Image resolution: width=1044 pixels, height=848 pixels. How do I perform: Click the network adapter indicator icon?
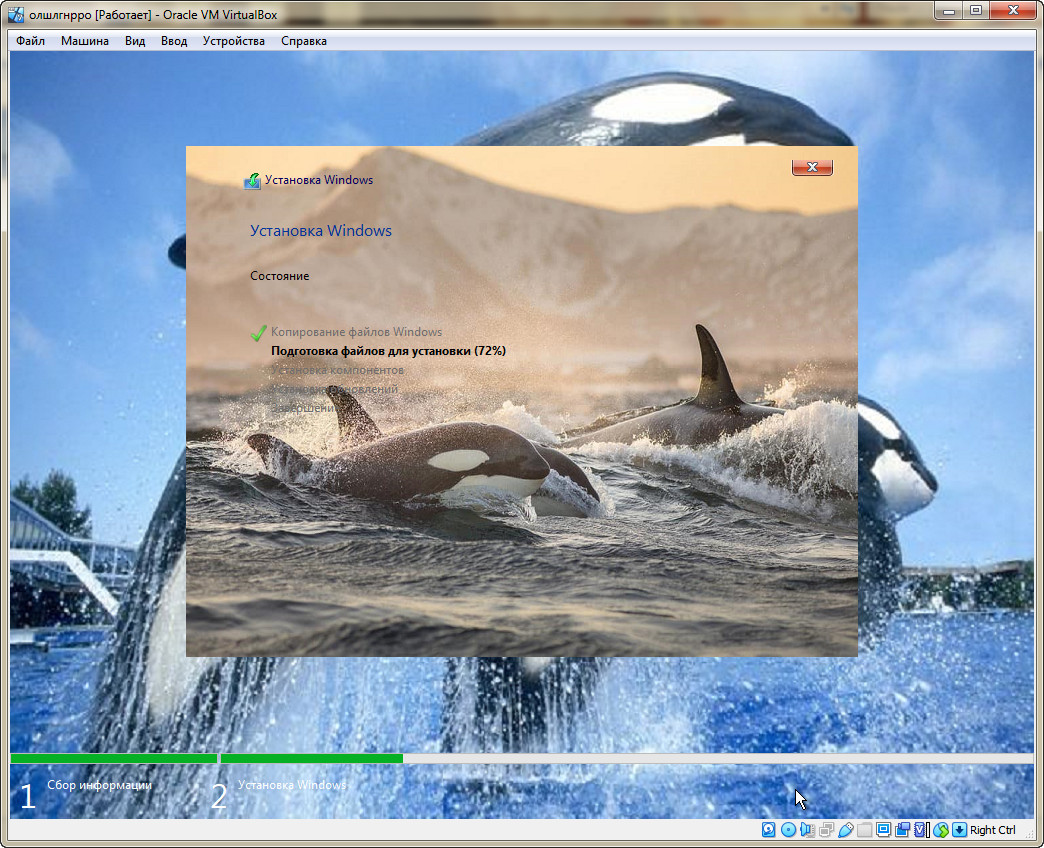(827, 830)
